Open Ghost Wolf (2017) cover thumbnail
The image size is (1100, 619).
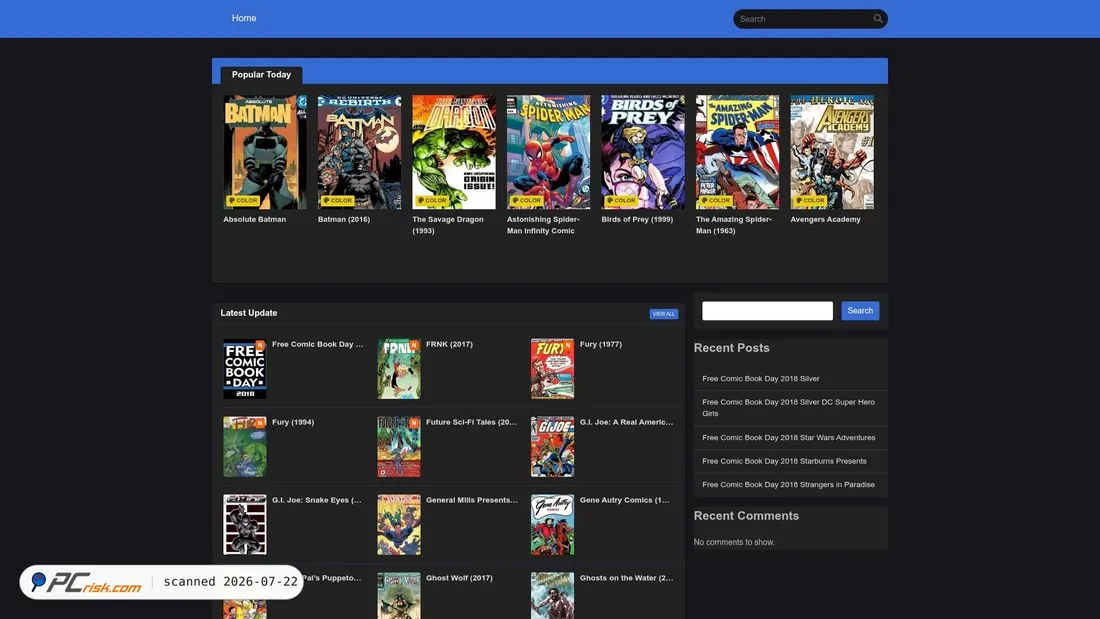coord(398,596)
